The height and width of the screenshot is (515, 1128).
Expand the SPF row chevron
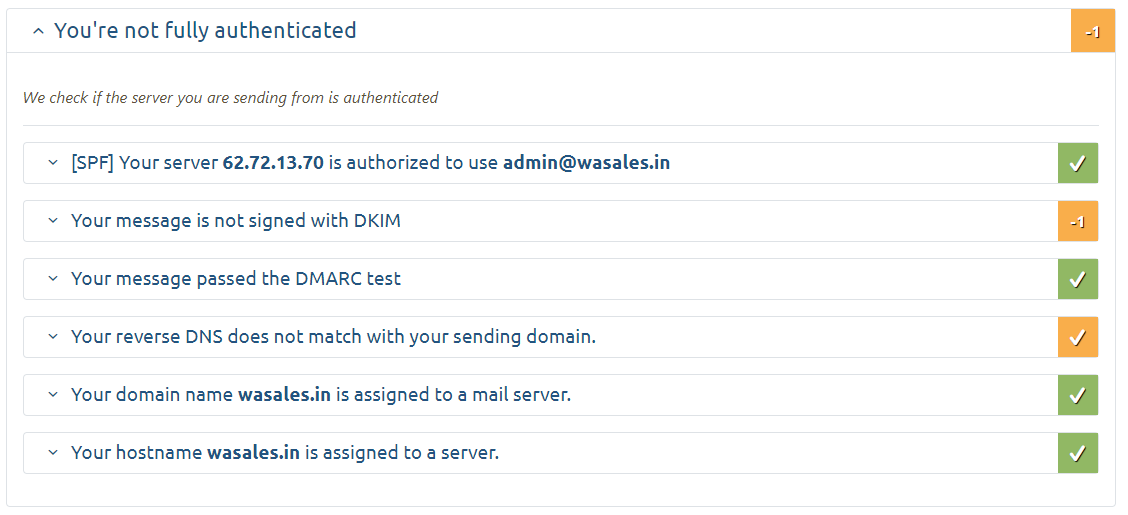pos(52,163)
